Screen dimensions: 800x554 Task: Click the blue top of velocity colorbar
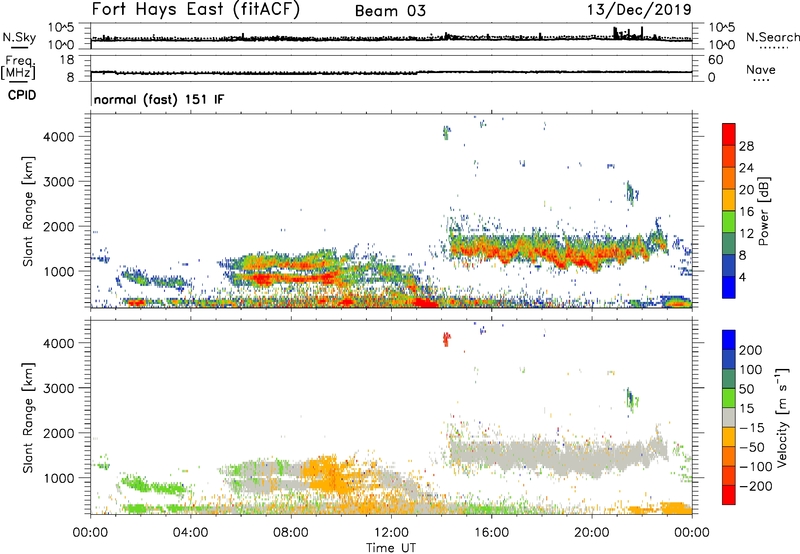[x=729, y=340]
